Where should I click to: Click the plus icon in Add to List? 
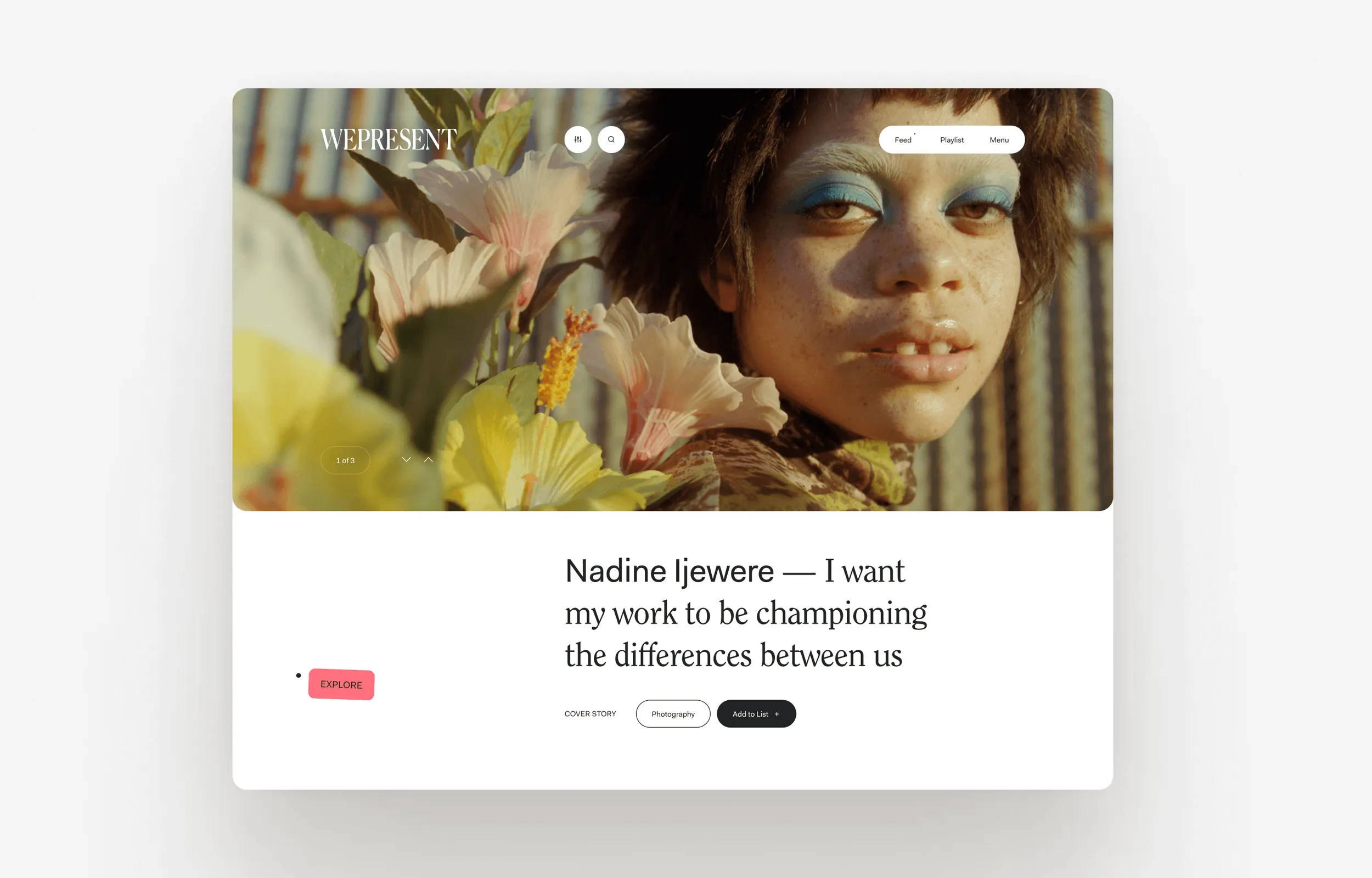(777, 714)
